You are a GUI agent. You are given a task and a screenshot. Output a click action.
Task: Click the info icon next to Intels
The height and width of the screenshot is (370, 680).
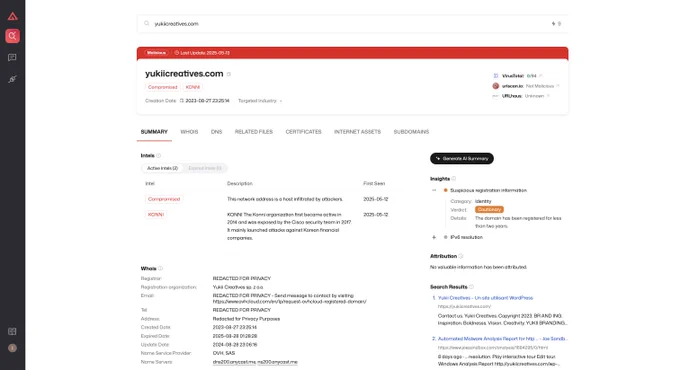pos(159,155)
